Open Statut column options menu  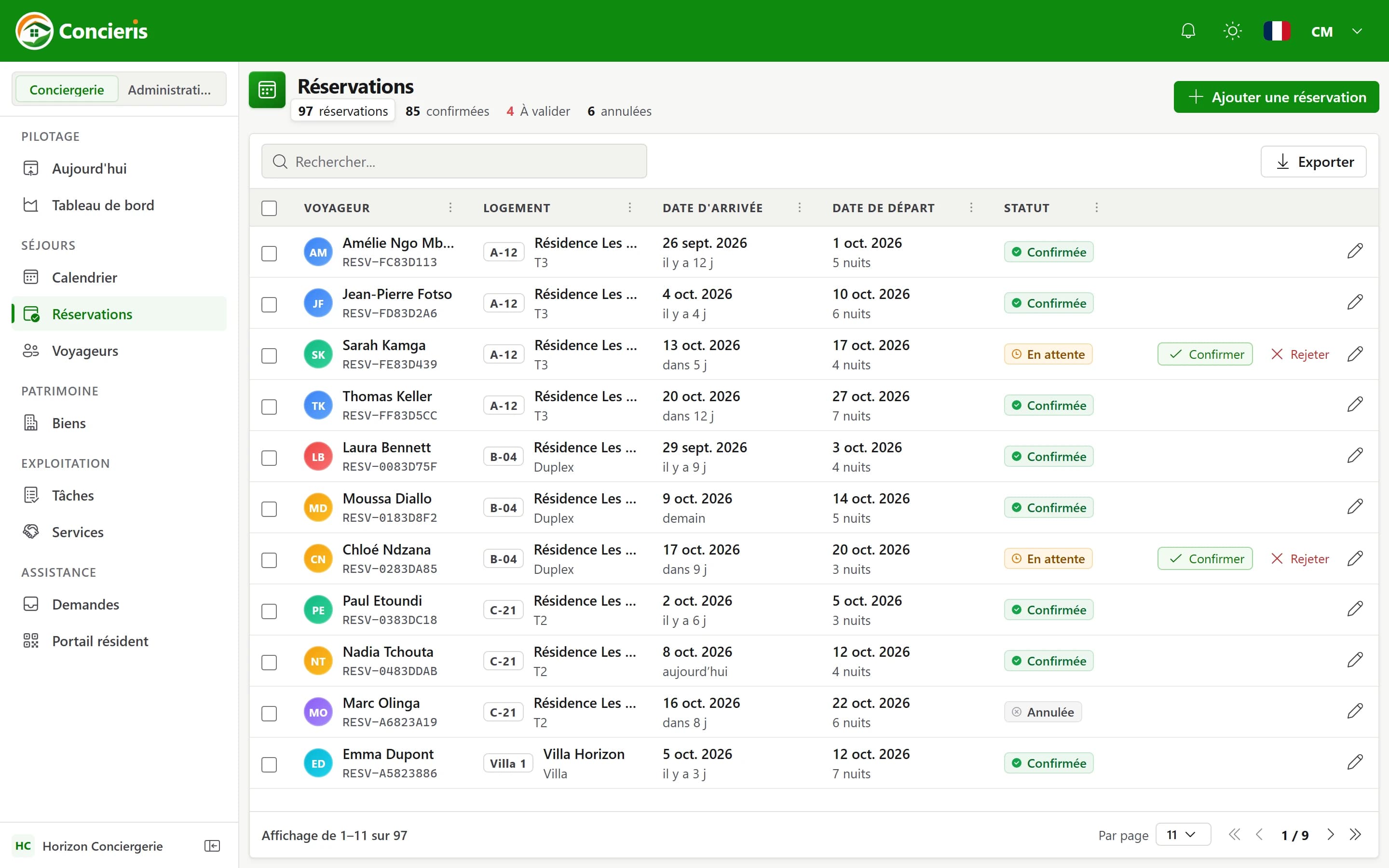(x=1096, y=207)
